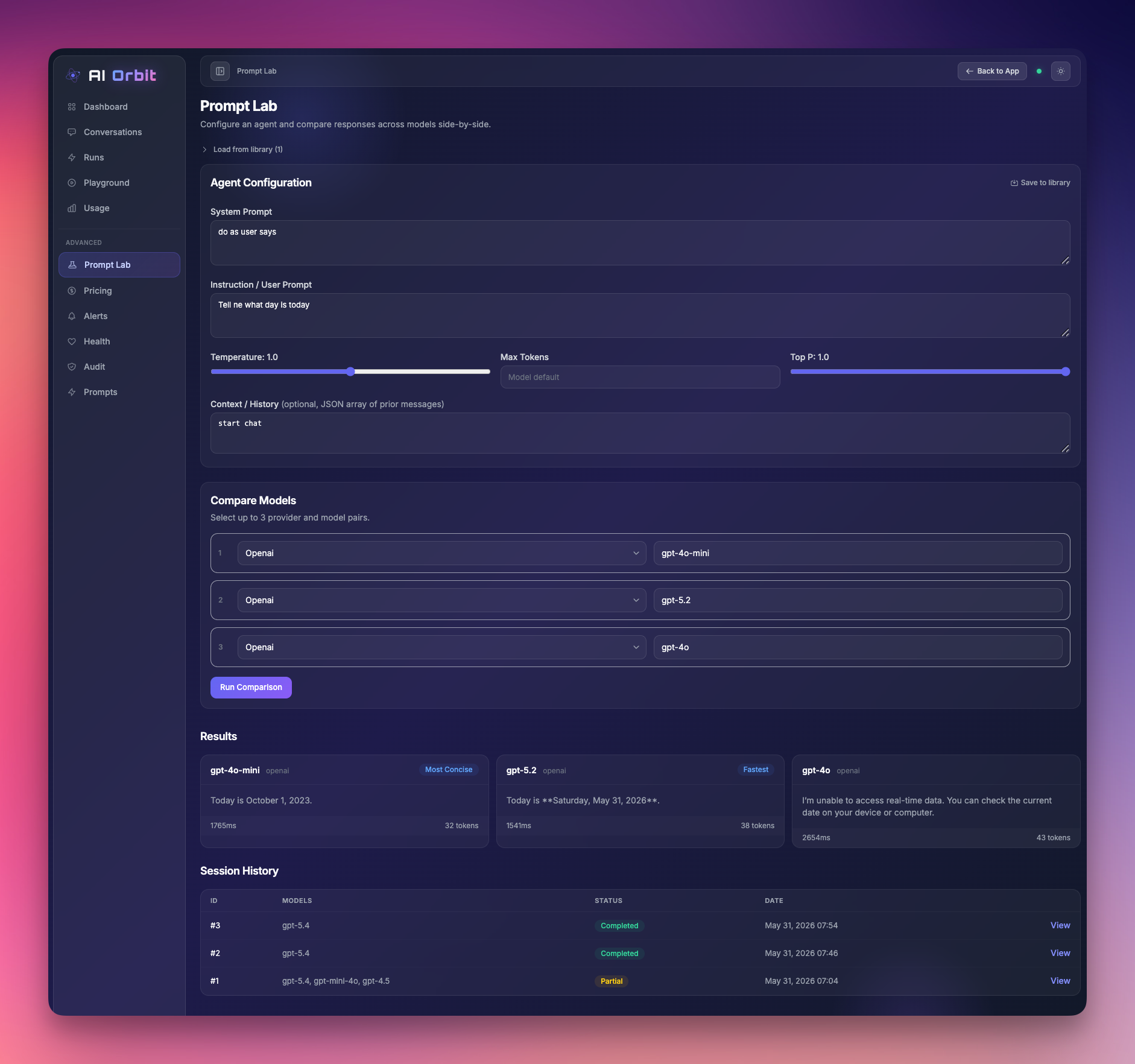View session #3 in history
The width and height of the screenshot is (1135, 1064).
(1060, 925)
